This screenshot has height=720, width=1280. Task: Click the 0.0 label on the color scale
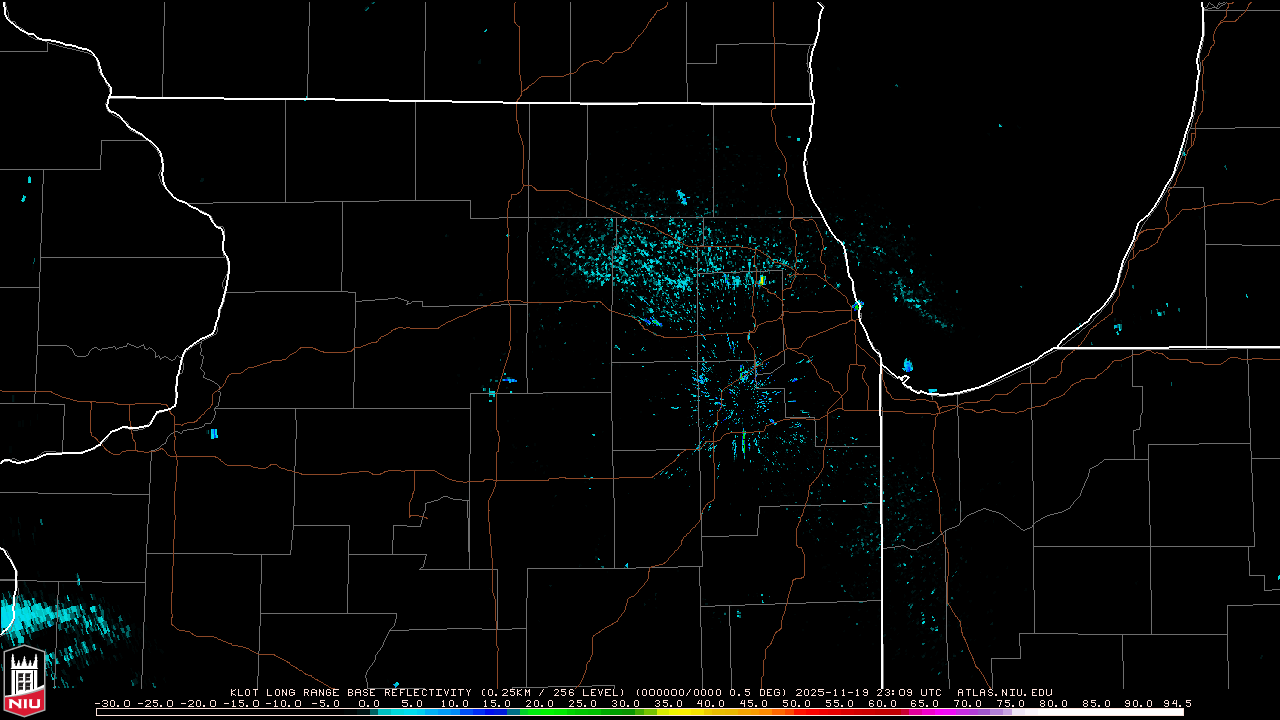point(369,703)
